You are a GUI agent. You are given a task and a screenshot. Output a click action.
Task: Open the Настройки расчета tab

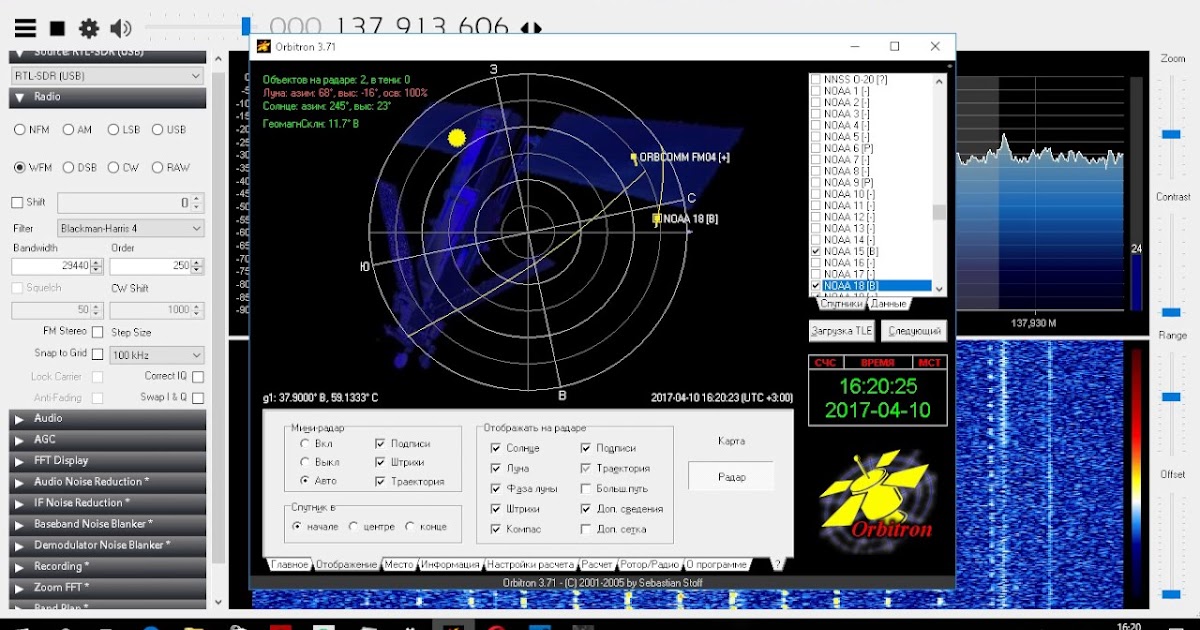pos(530,565)
